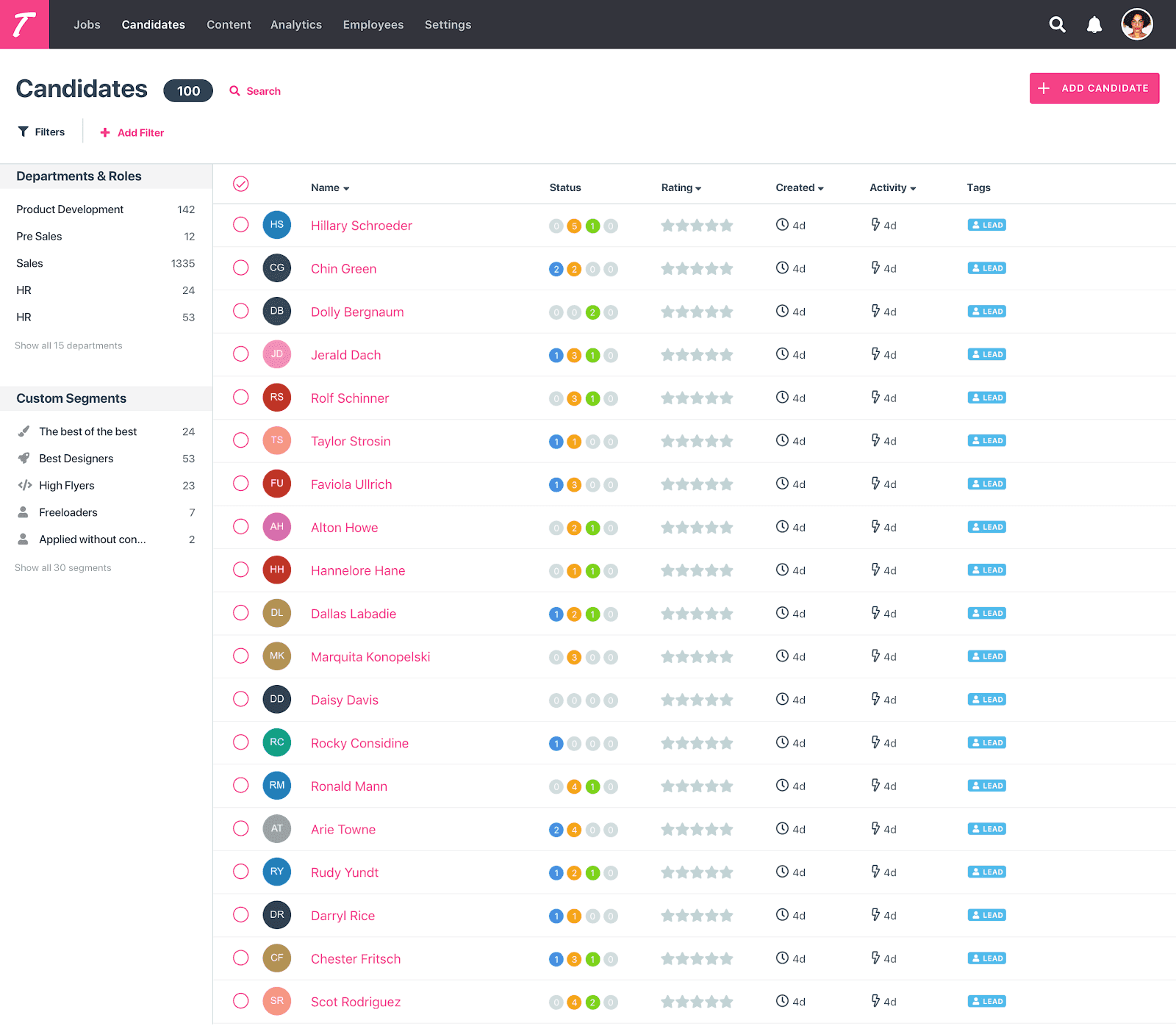
Task: Open the Settings nav tab
Action: point(448,25)
